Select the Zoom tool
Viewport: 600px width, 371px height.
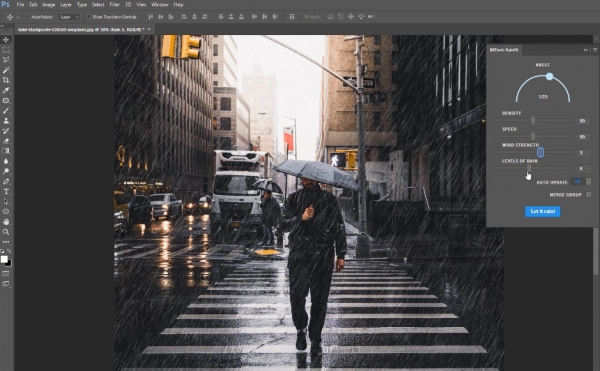pos(6,232)
